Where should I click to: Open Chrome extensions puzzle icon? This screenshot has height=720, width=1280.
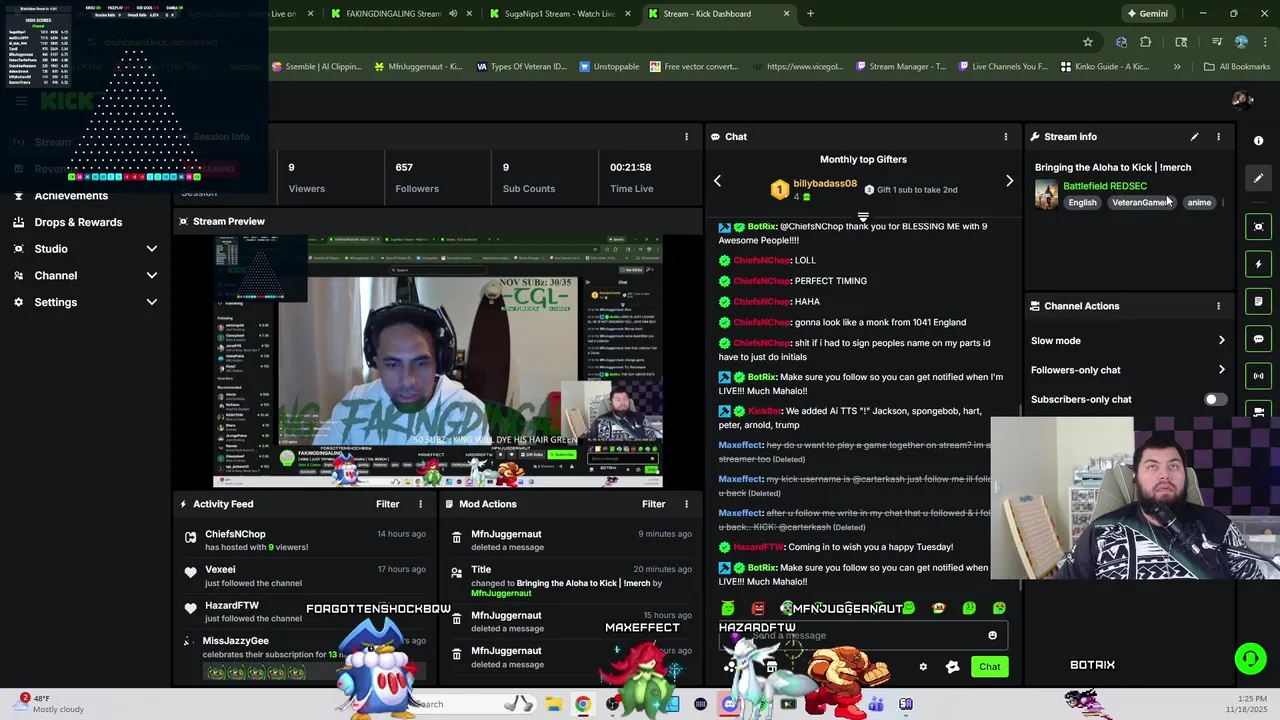click(1146, 42)
